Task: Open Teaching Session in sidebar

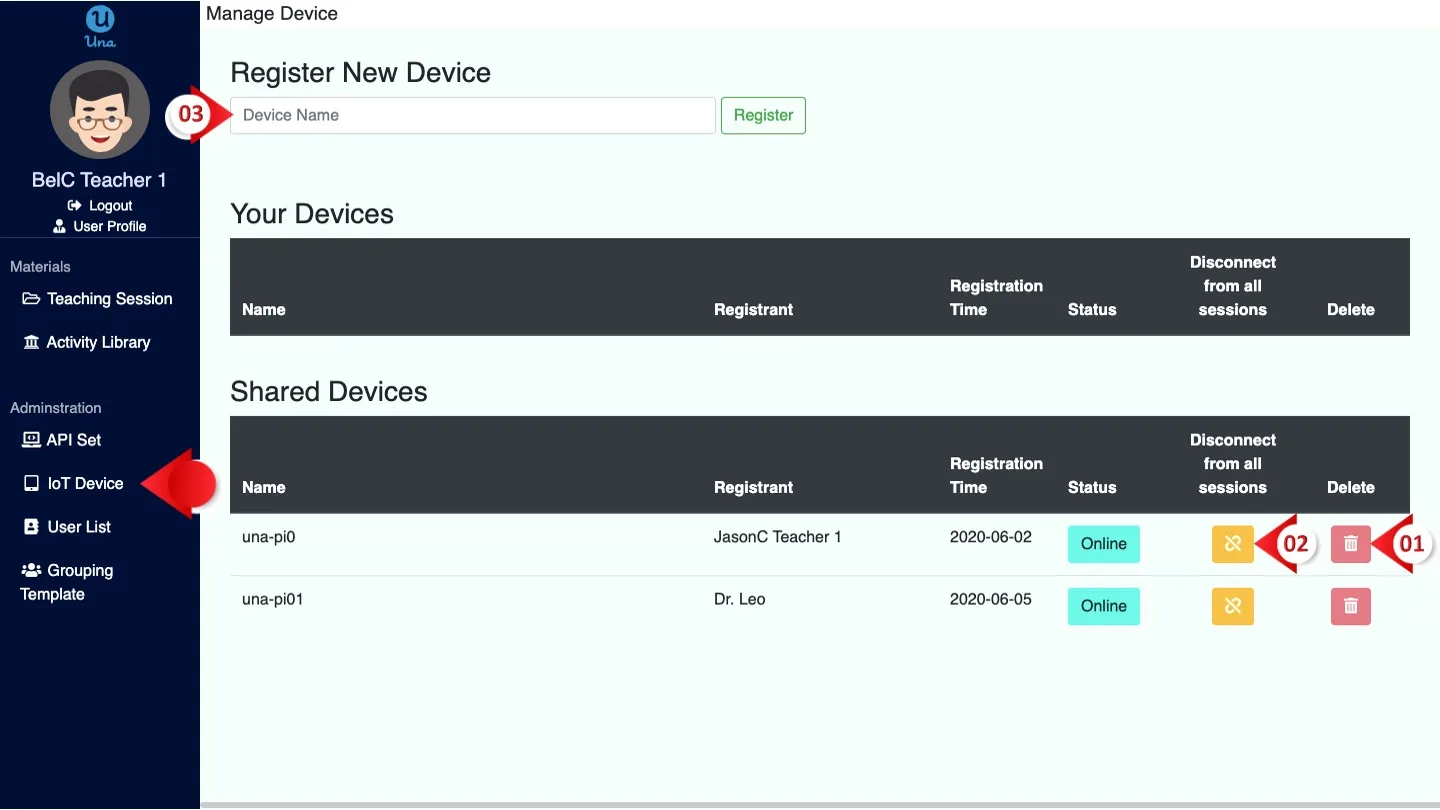Action: 97,299
